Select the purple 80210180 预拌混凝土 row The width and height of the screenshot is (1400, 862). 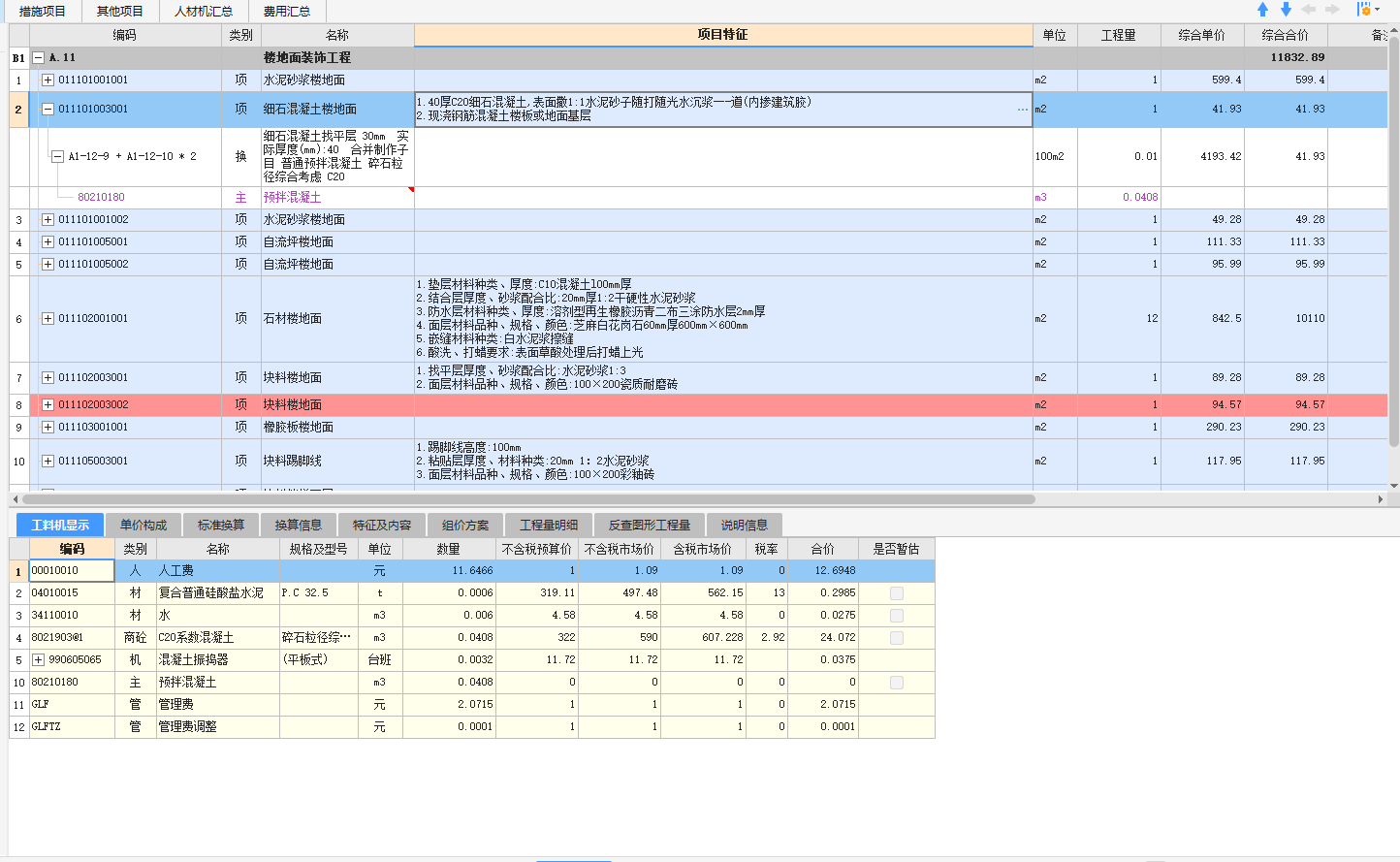698,198
